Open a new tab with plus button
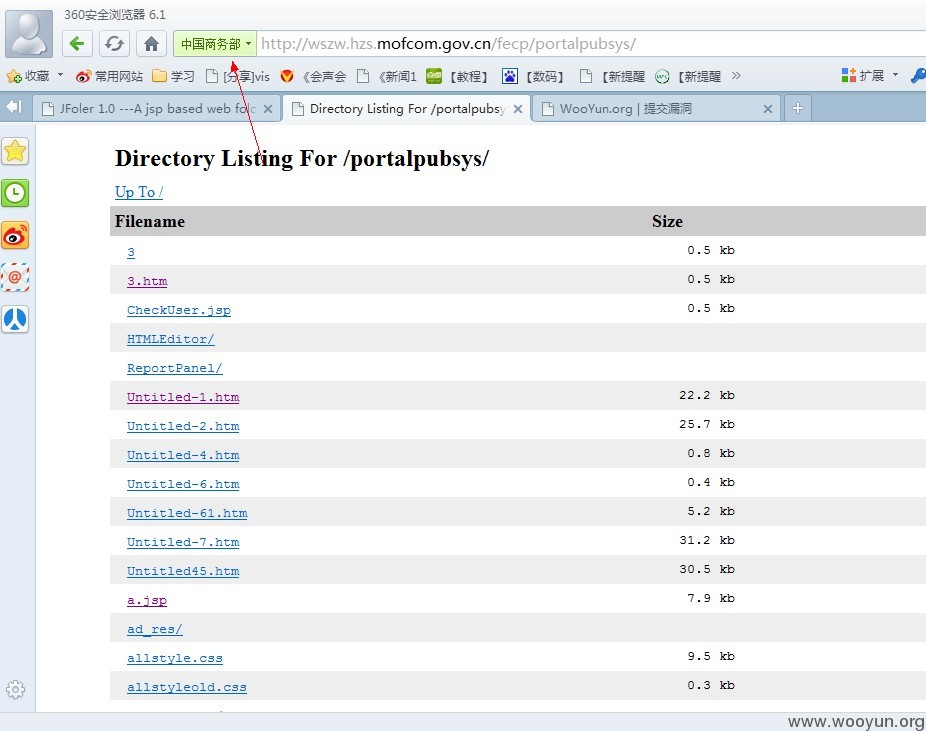The height and width of the screenshot is (731, 926). pos(798,109)
